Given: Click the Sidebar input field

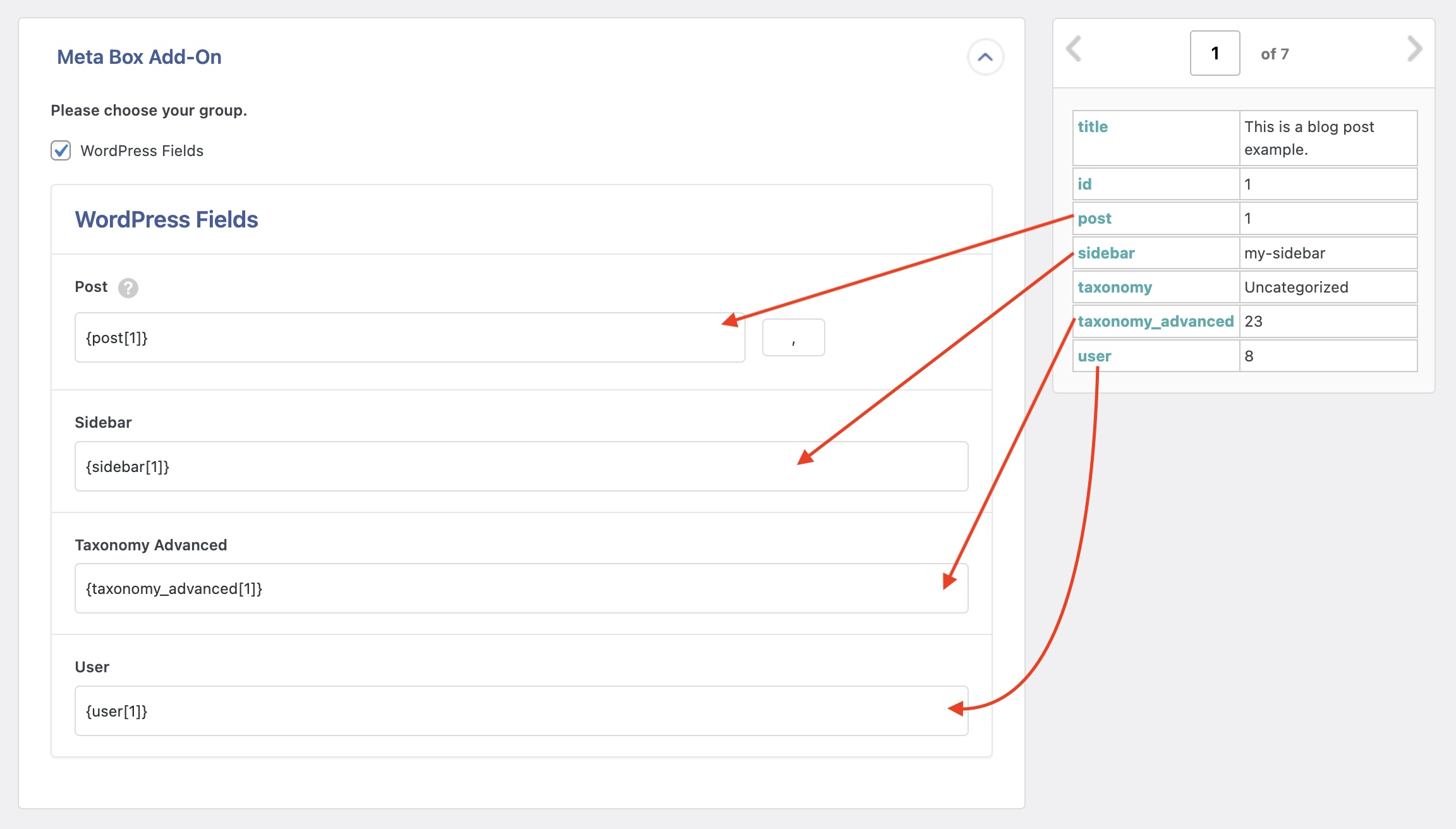Looking at the screenshot, I should pos(521,466).
